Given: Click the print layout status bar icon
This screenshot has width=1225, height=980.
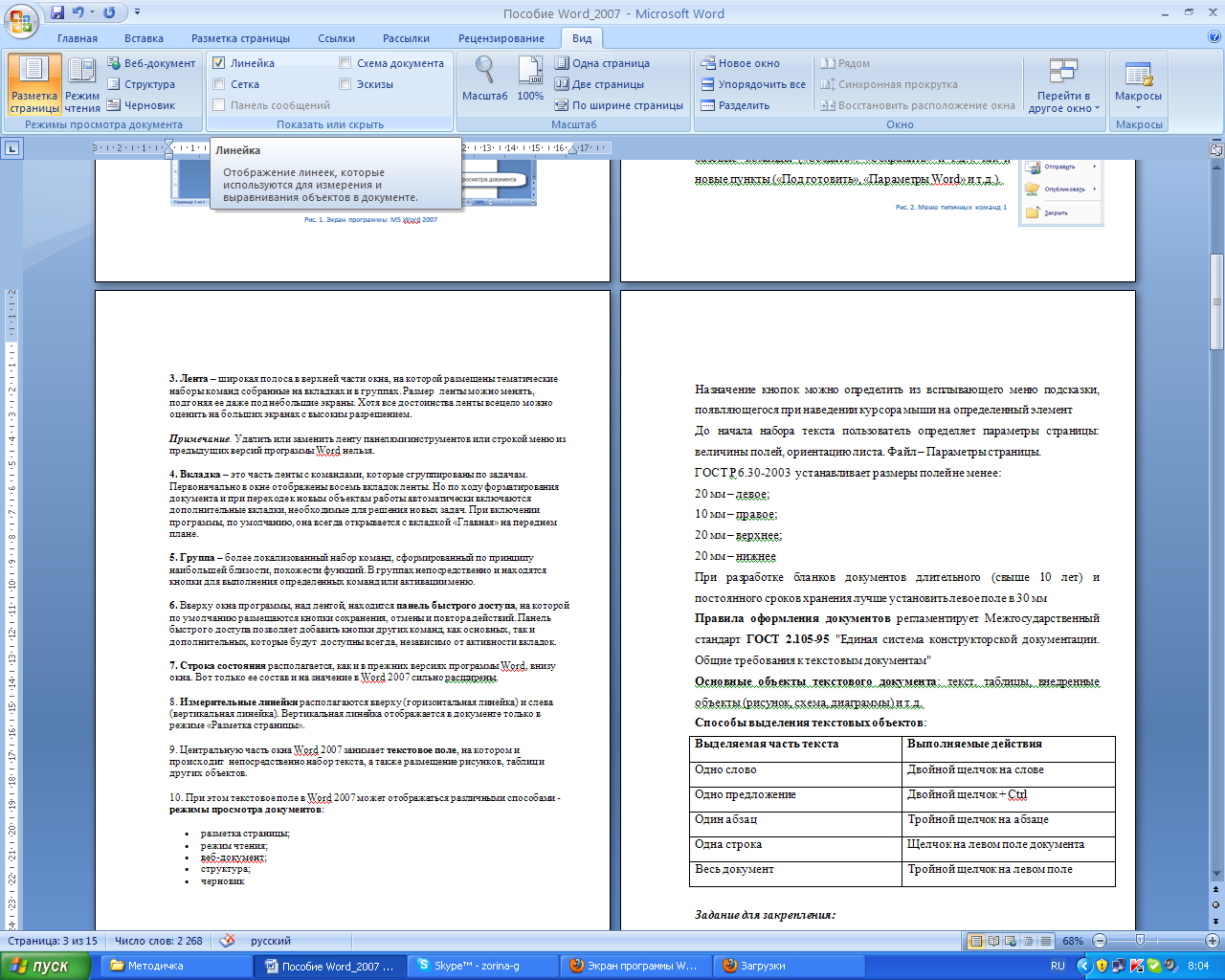Looking at the screenshot, I should [976, 941].
